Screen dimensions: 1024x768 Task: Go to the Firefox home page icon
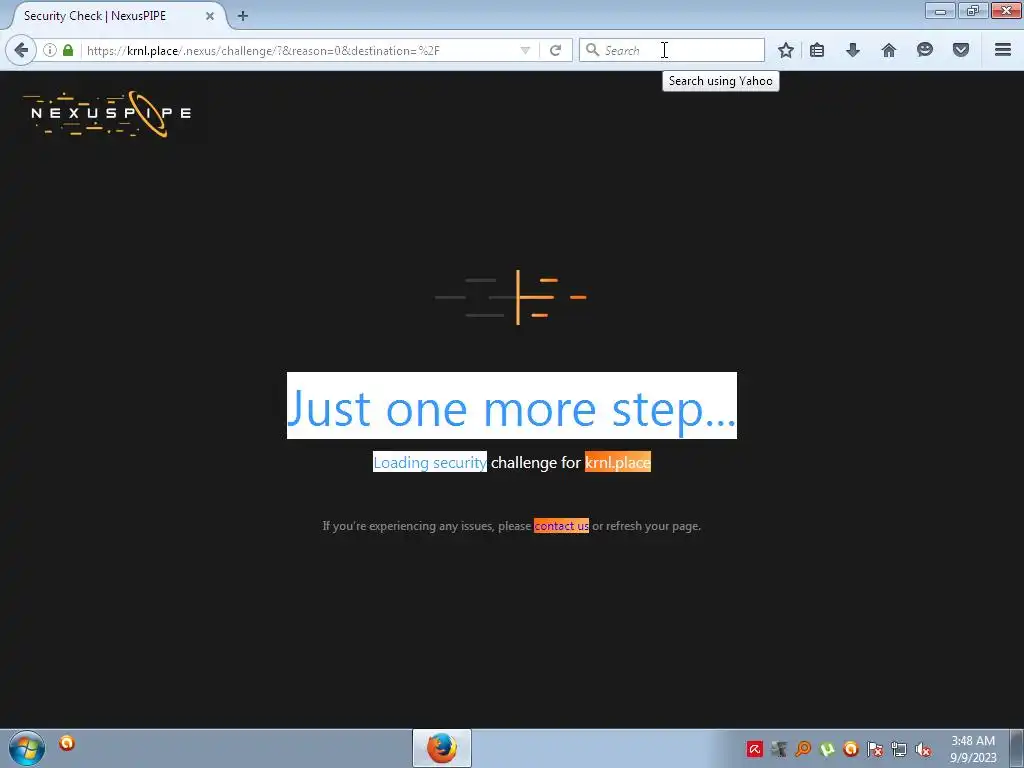tap(889, 50)
